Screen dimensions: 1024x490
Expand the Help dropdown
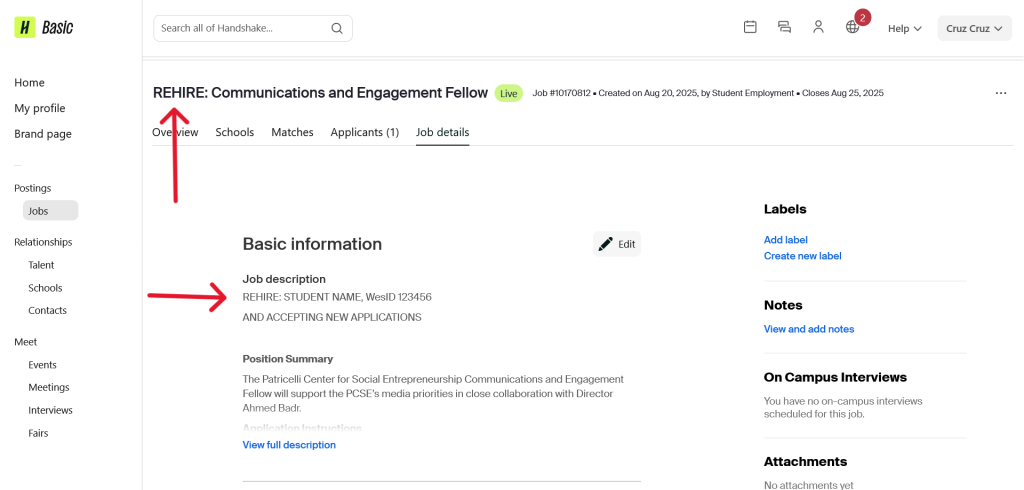coord(904,29)
